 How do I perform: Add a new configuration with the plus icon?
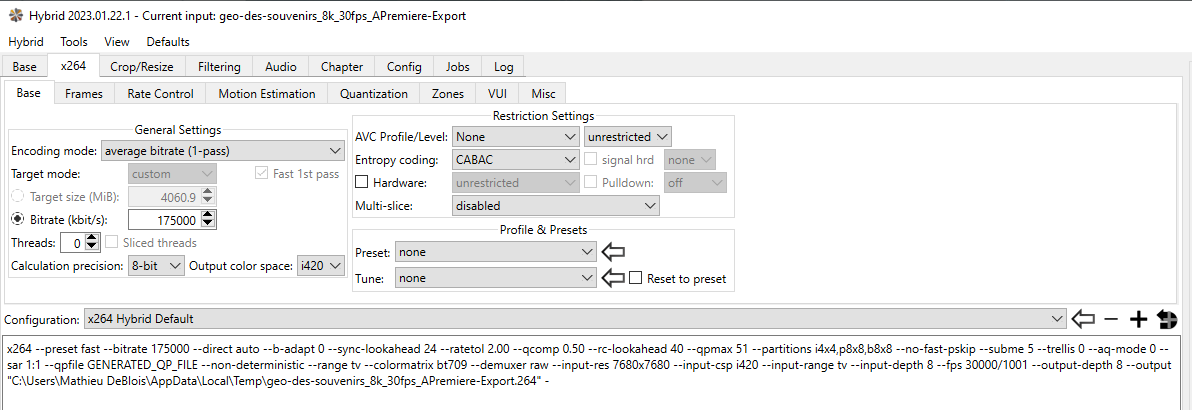pyautogui.click(x=1137, y=319)
